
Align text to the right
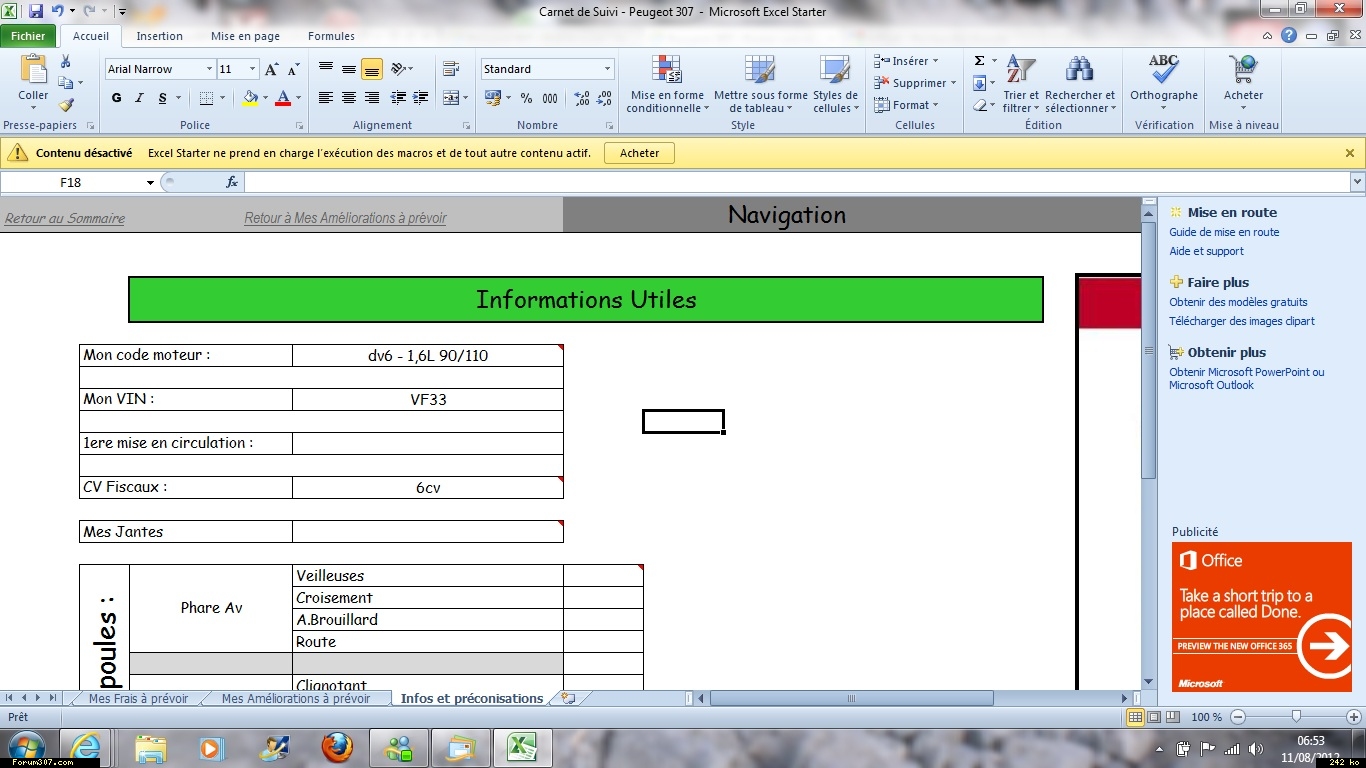[x=372, y=98]
